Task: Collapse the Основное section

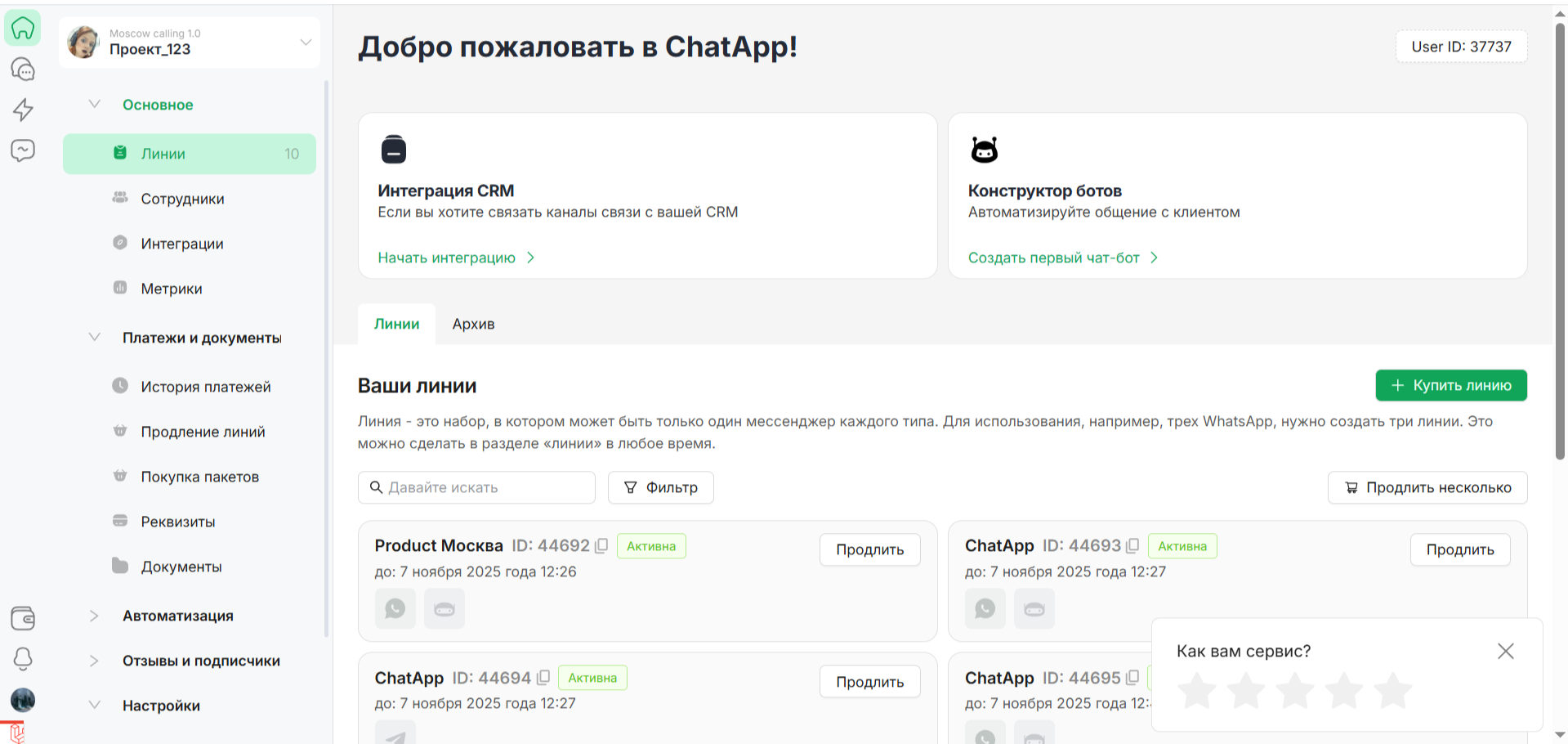Action: tap(95, 105)
